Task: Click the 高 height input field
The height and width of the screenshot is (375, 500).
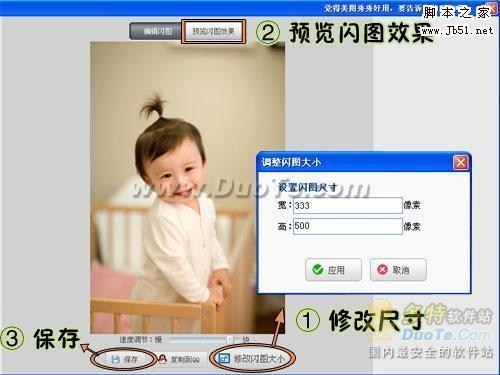Action: click(x=348, y=226)
